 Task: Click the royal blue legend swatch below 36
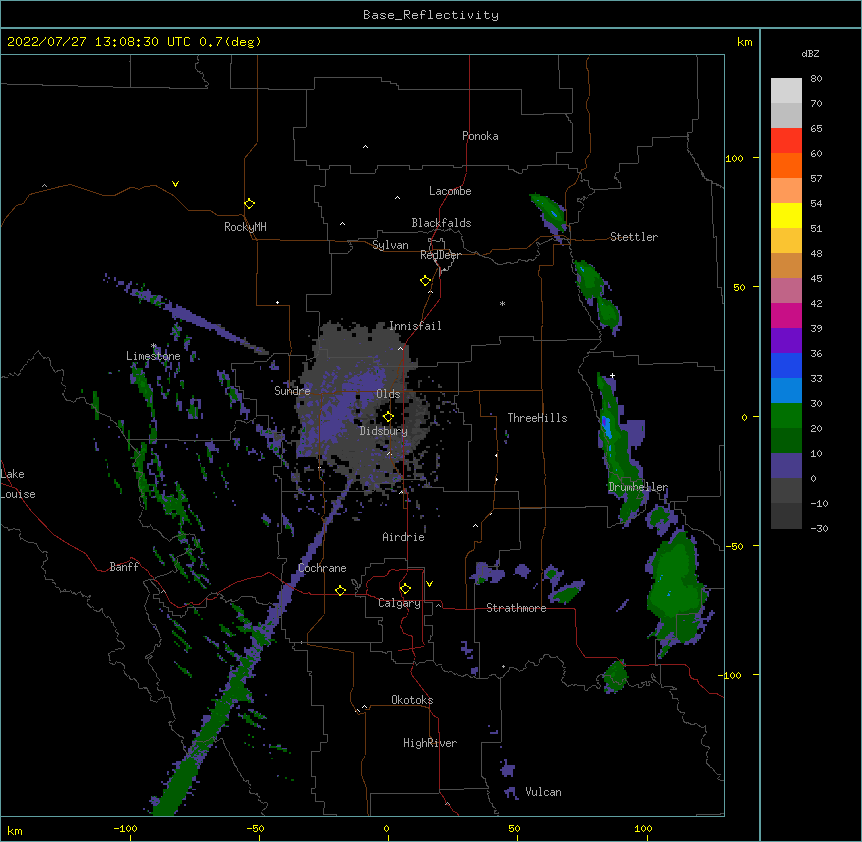pos(786,365)
